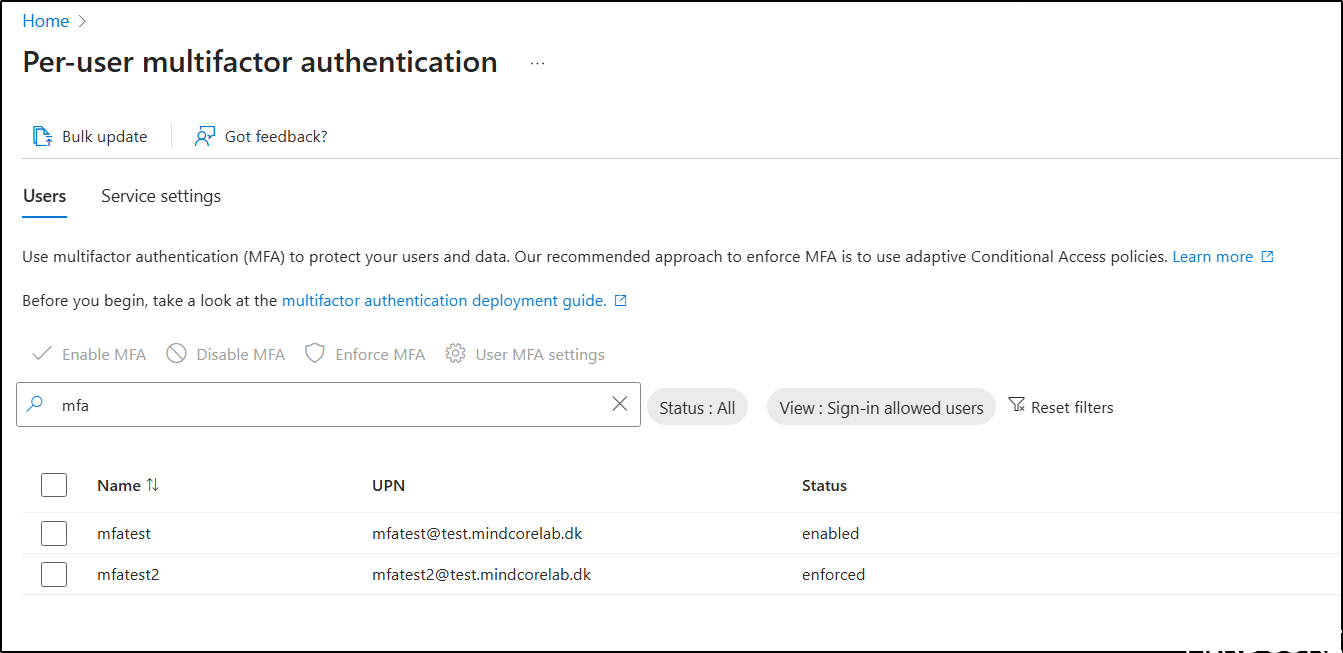Click the Disable MFA blocked-circle icon
The image size is (1343, 653).
(x=176, y=353)
